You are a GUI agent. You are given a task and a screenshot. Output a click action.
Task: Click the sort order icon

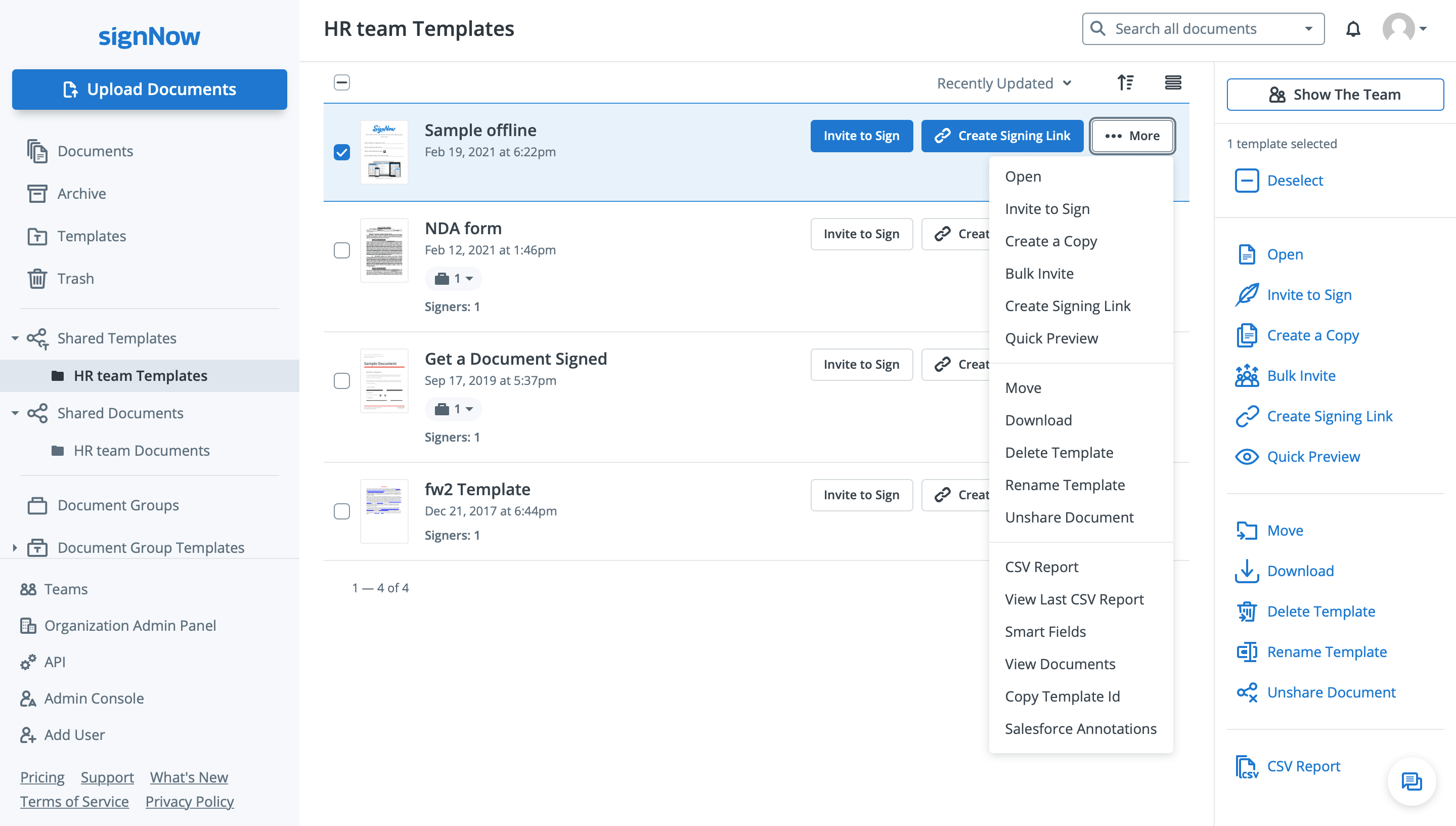pyautogui.click(x=1125, y=83)
